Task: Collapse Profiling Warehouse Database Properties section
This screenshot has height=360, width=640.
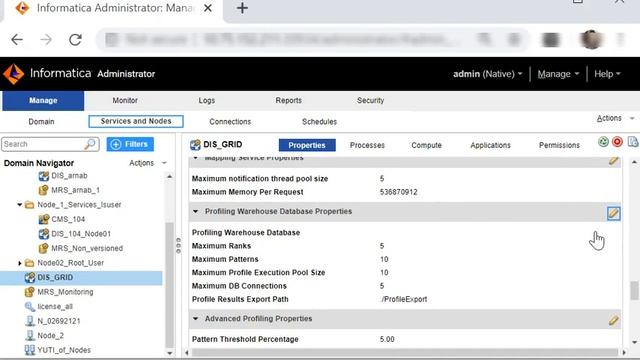Action: (x=196, y=211)
